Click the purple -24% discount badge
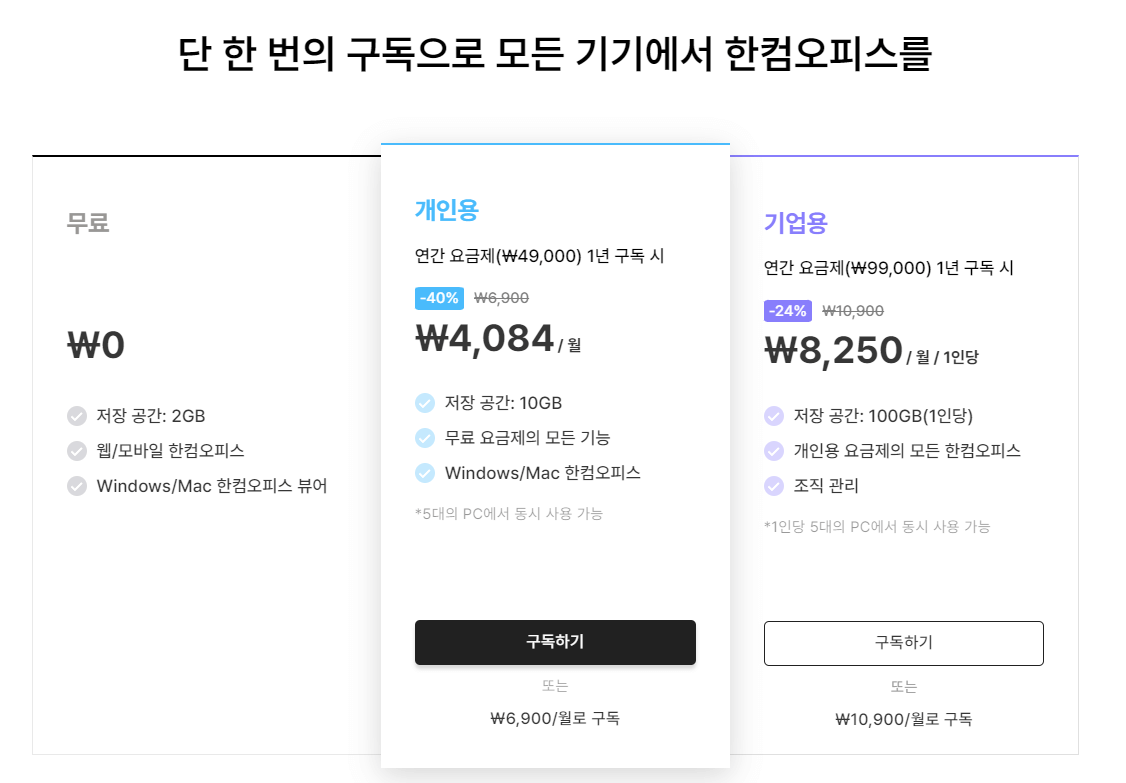 coord(786,311)
